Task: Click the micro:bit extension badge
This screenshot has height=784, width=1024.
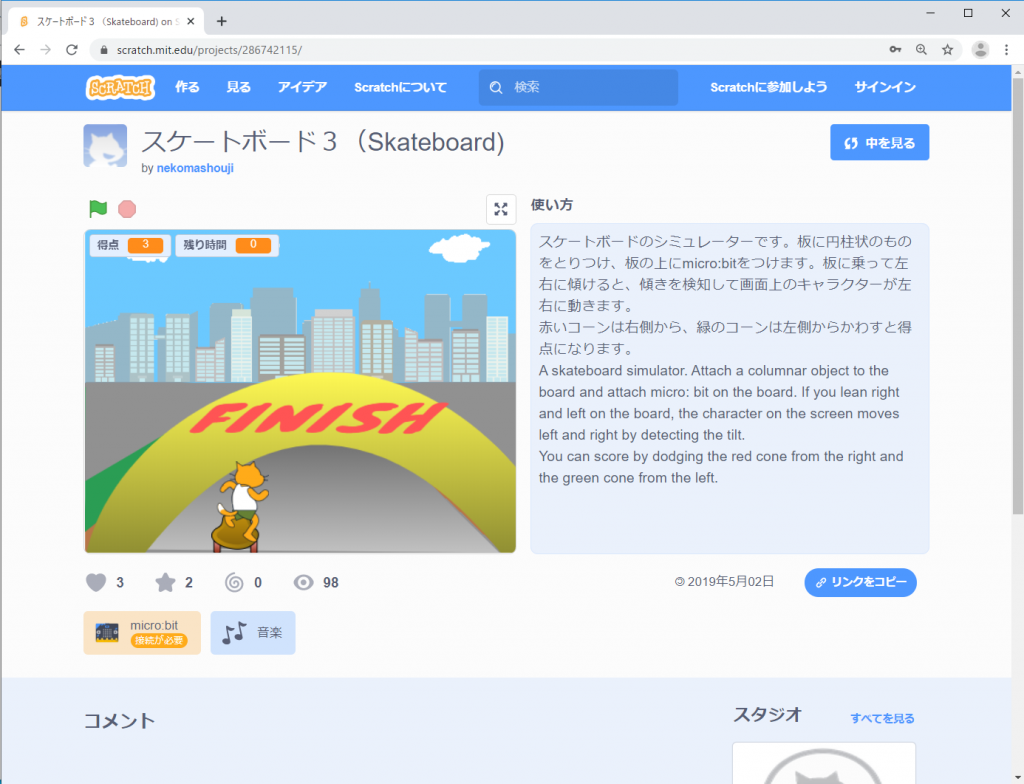Action: pyautogui.click(x=142, y=632)
